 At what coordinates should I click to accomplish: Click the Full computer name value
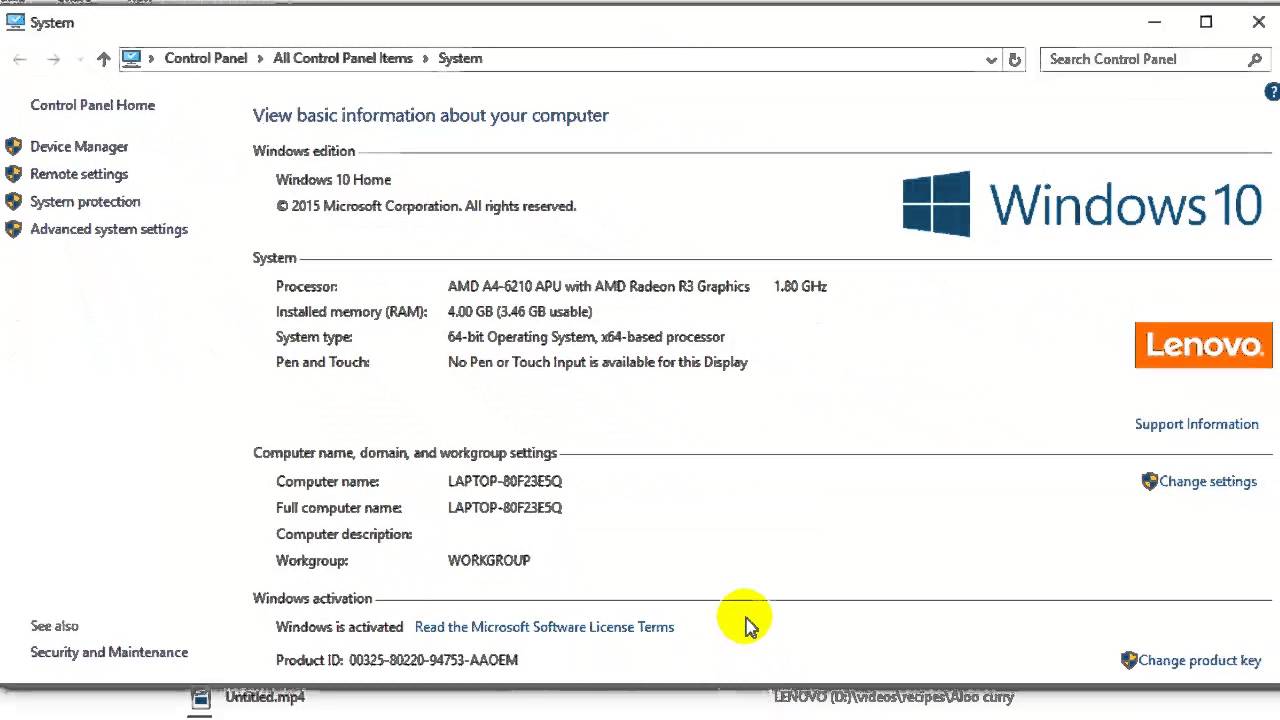505,508
